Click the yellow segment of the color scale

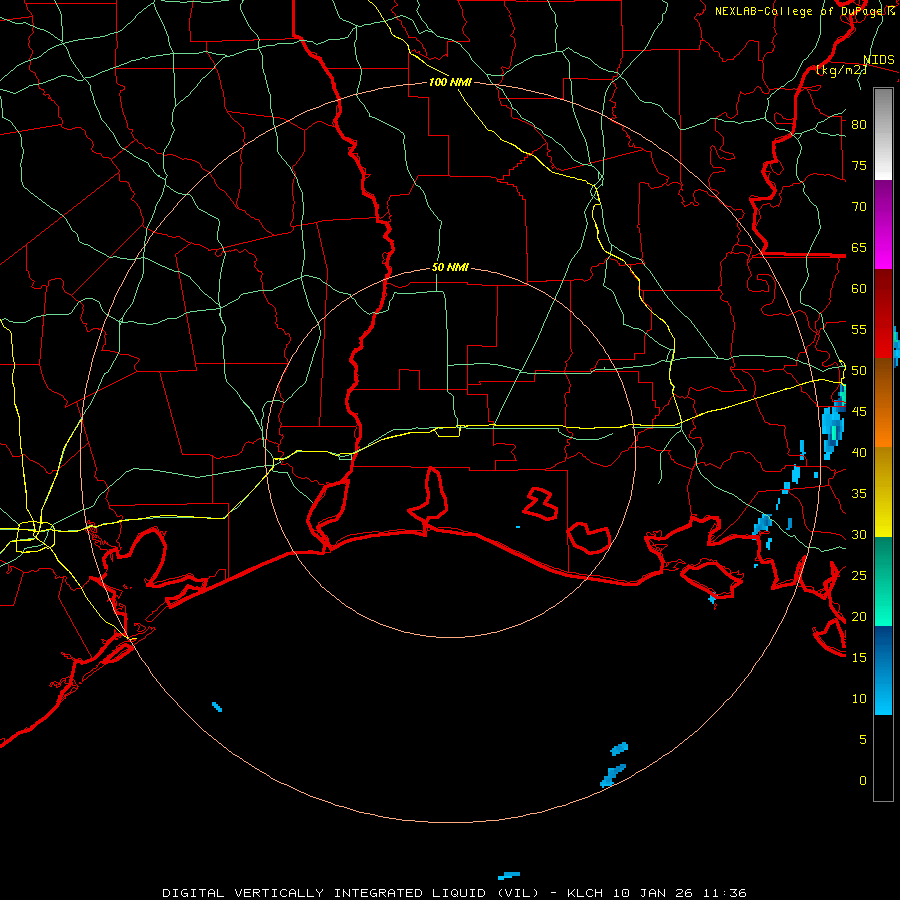pos(883,492)
